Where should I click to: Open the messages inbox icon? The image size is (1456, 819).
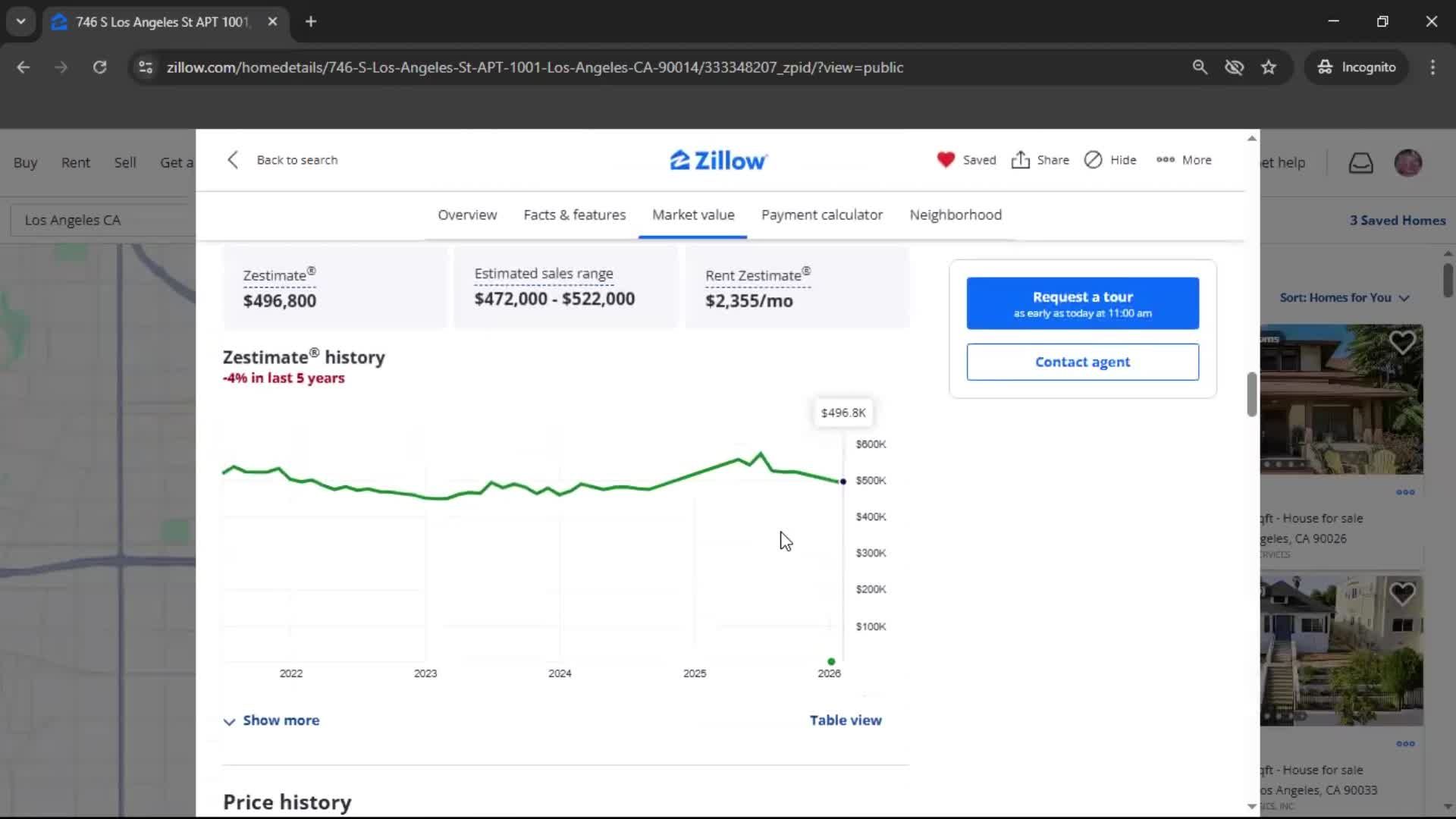click(1360, 163)
